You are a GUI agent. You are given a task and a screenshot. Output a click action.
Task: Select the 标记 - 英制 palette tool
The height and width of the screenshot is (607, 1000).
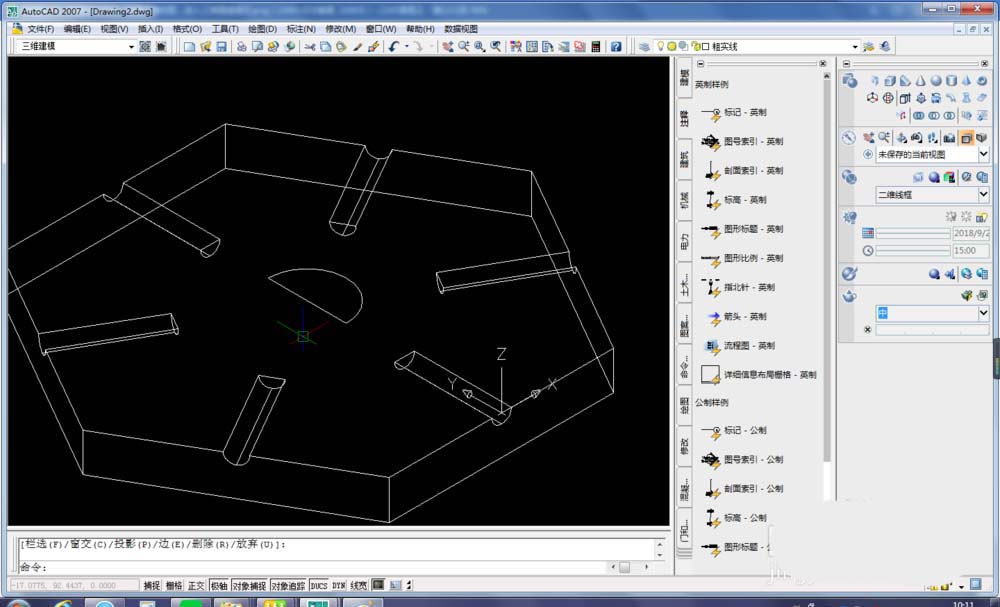(x=733, y=113)
